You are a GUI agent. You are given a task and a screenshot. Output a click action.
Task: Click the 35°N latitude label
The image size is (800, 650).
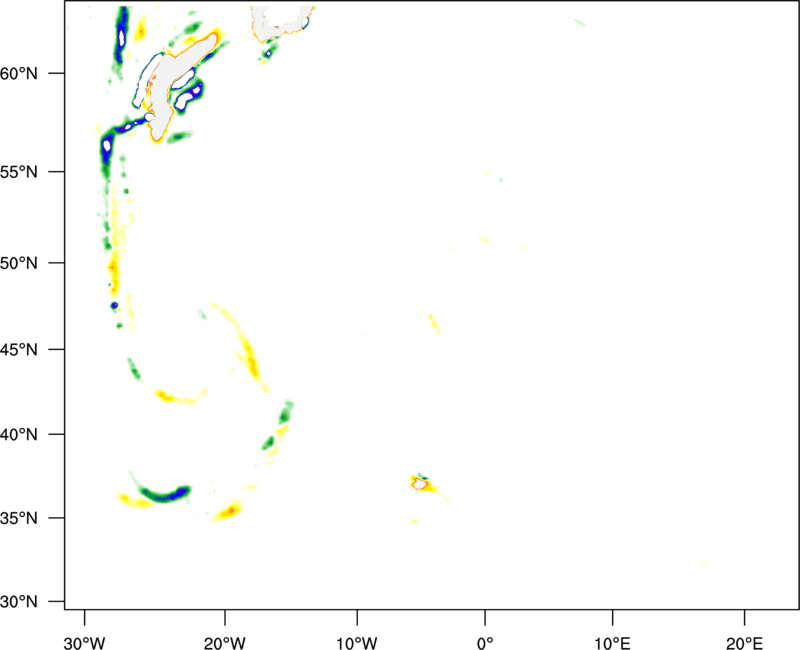click(x=19, y=518)
